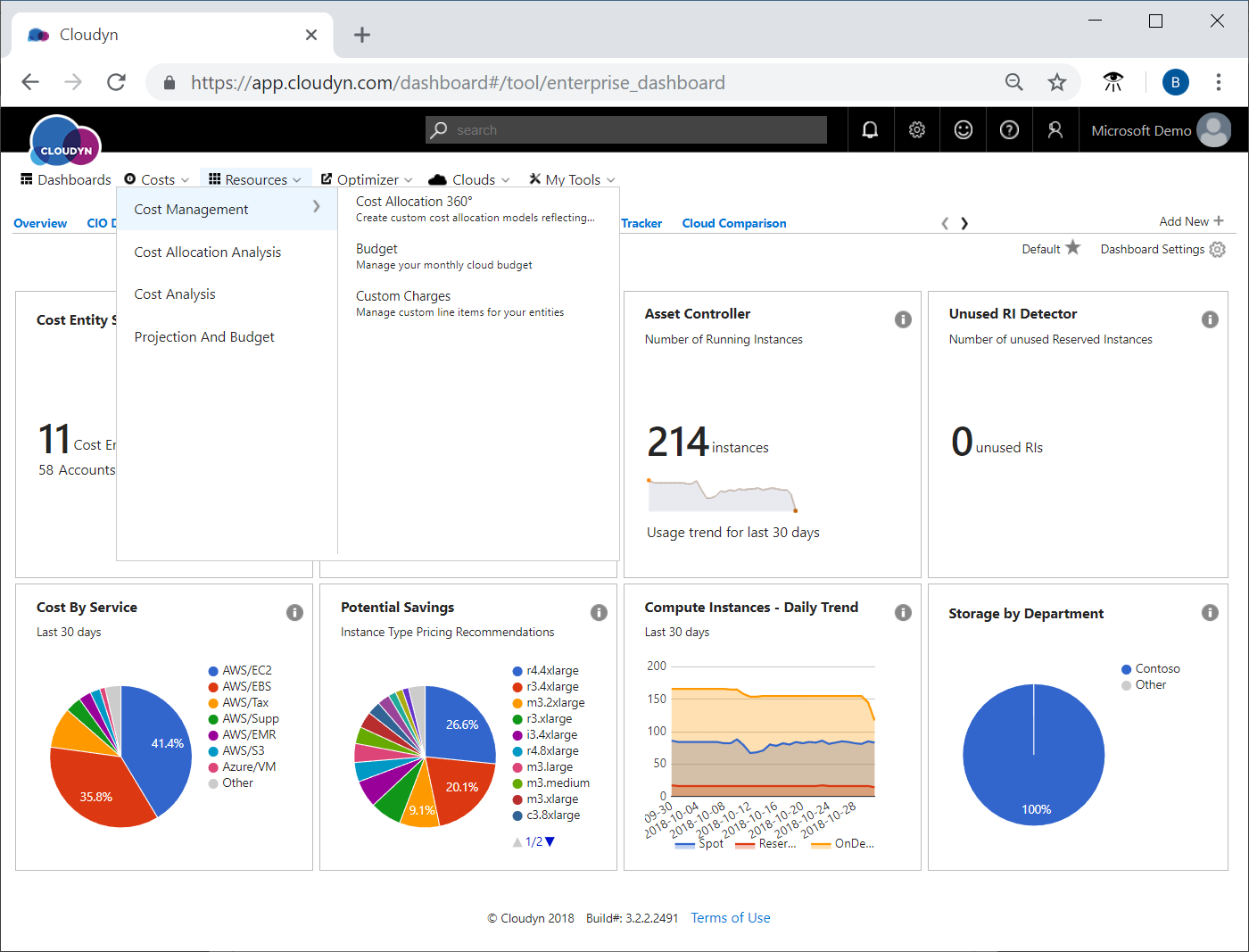This screenshot has width=1249, height=952.
Task: Show info for Compute Instances Daily Trend
Action: [903, 612]
